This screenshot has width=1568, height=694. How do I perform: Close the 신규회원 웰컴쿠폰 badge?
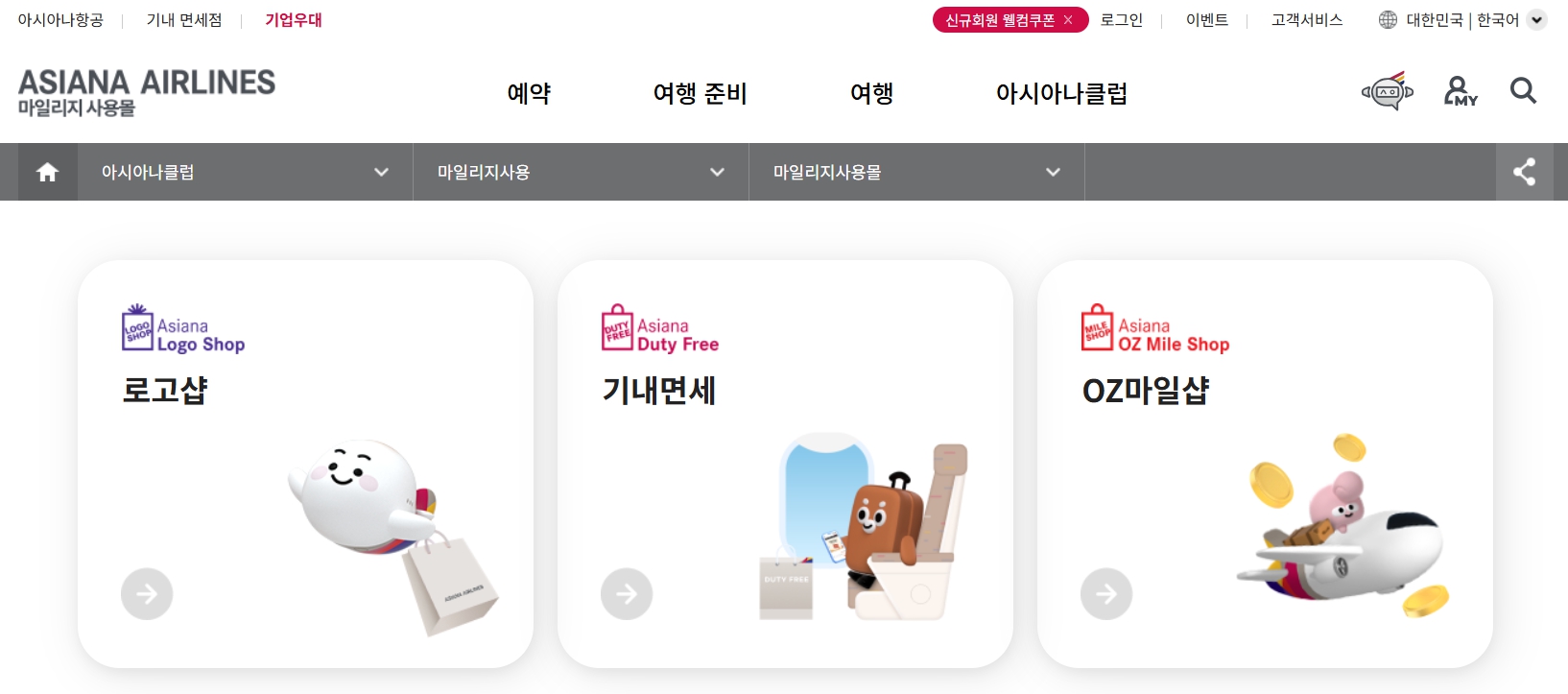click(1068, 20)
